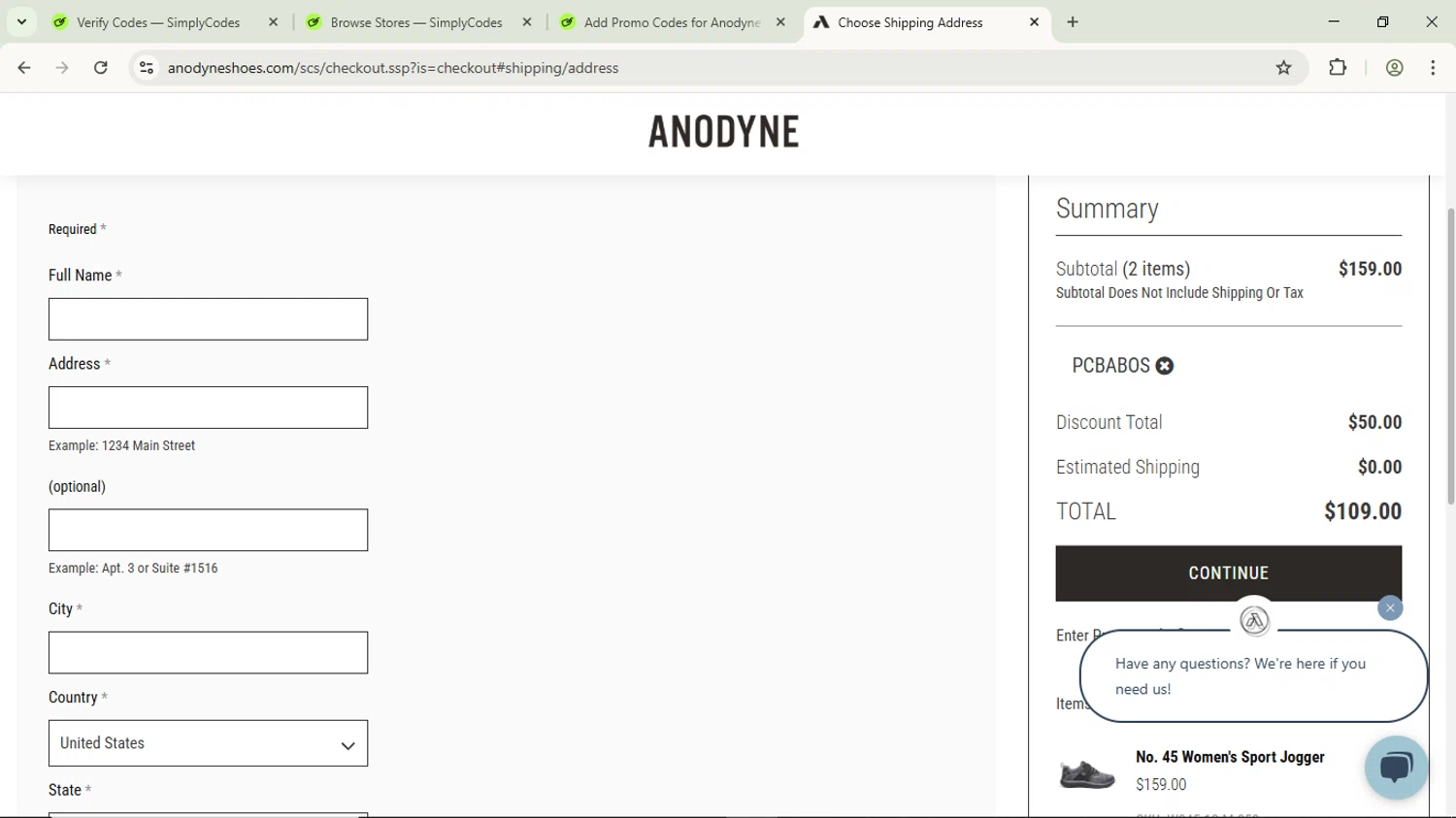Close the Browse Stores tab
The height and width of the screenshot is (818, 1456).
tap(527, 22)
